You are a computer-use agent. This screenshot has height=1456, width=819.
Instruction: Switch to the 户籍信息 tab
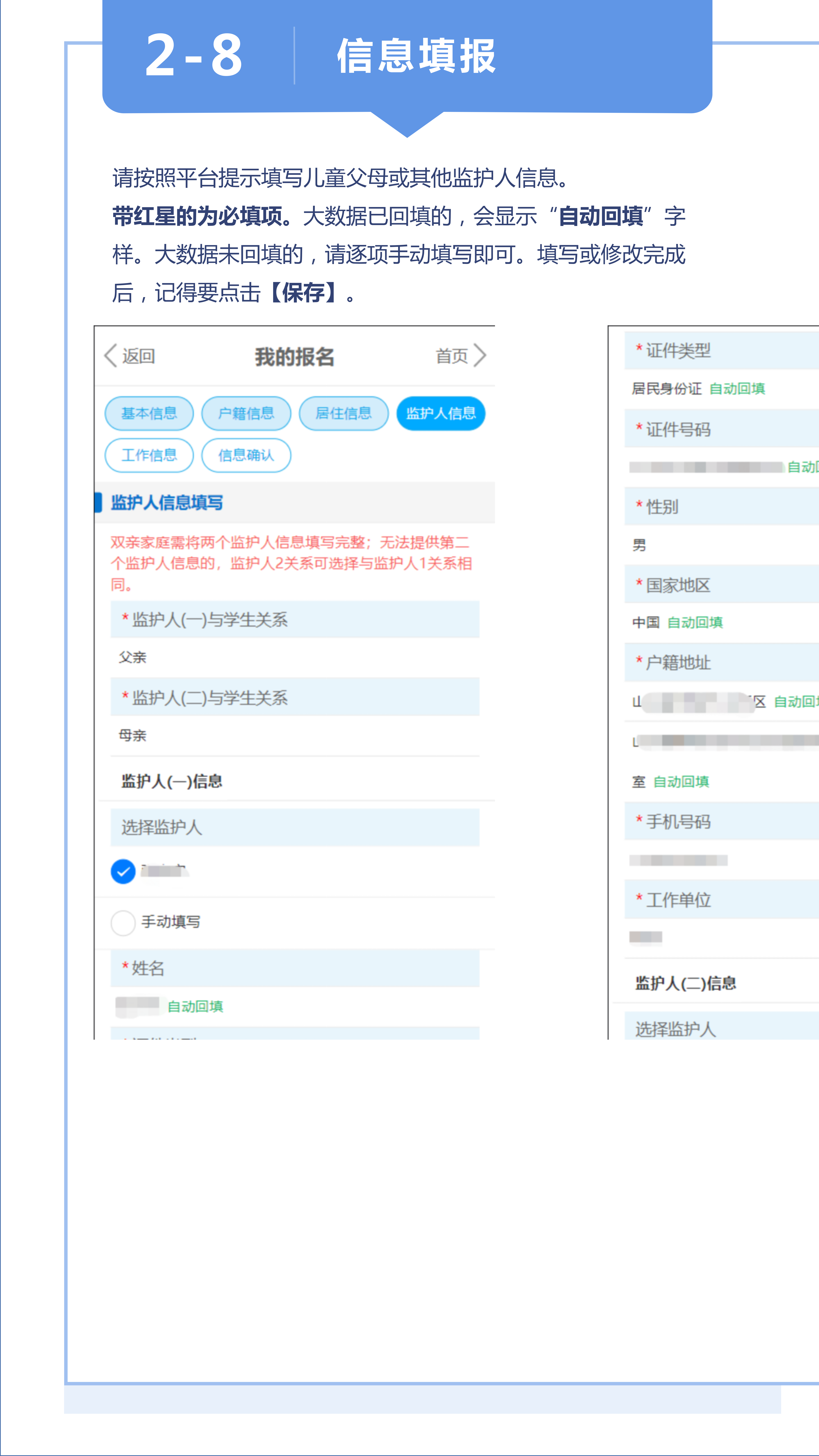tap(246, 413)
